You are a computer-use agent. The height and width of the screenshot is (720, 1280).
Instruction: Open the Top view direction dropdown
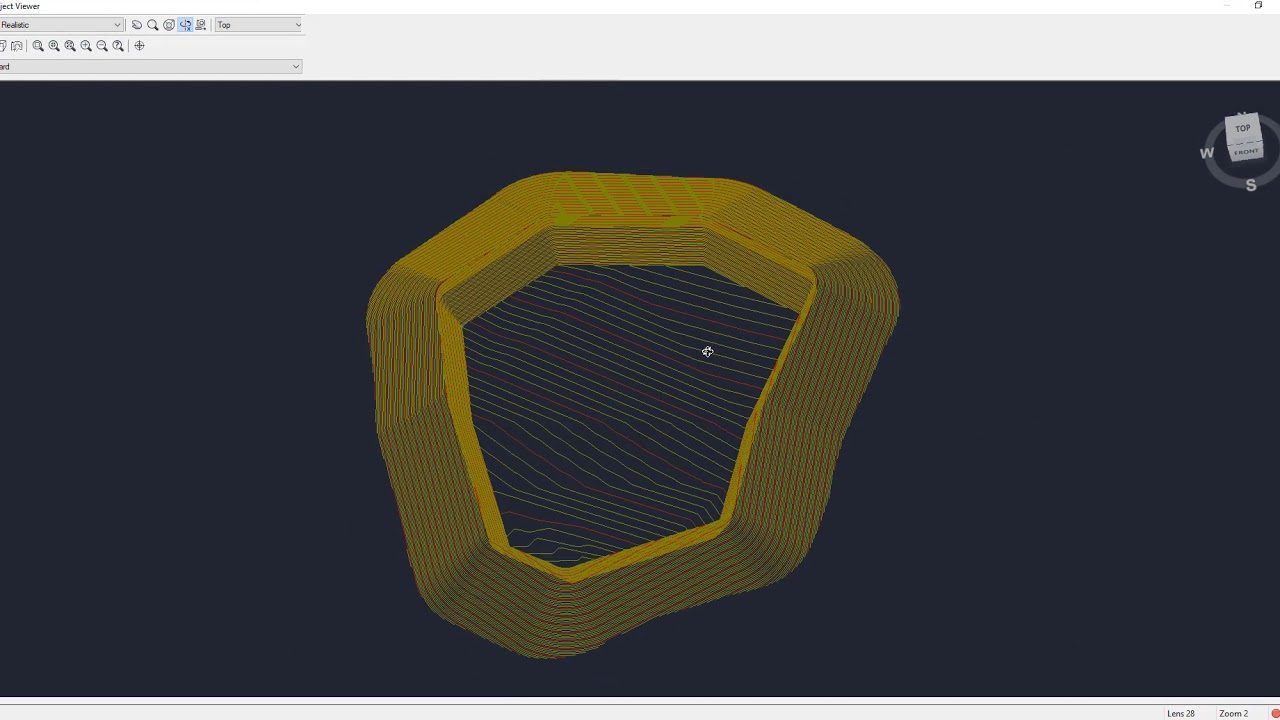258,25
